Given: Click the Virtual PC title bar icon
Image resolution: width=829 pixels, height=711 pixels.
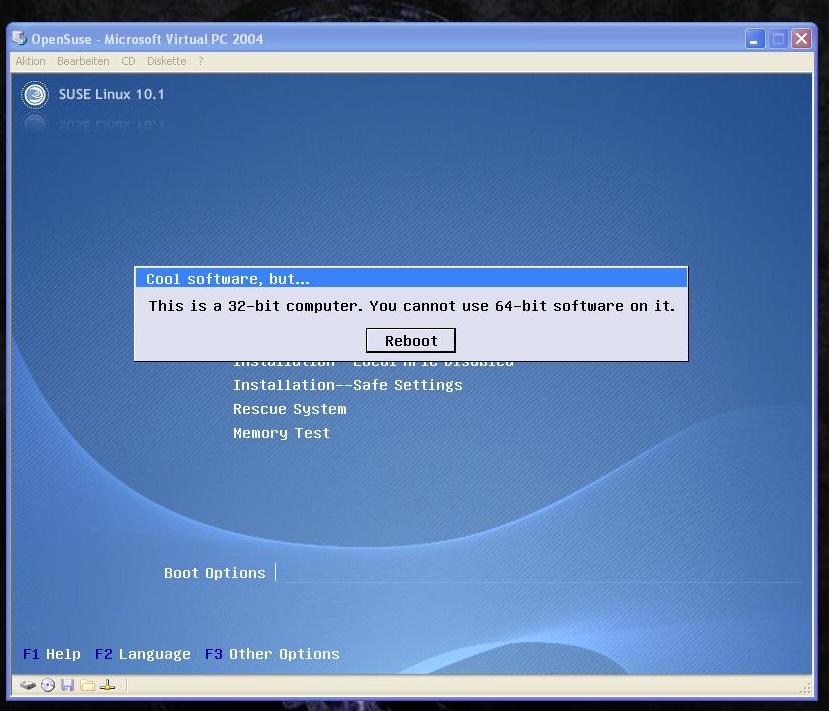Looking at the screenshot, I should (x=19, y=38).
